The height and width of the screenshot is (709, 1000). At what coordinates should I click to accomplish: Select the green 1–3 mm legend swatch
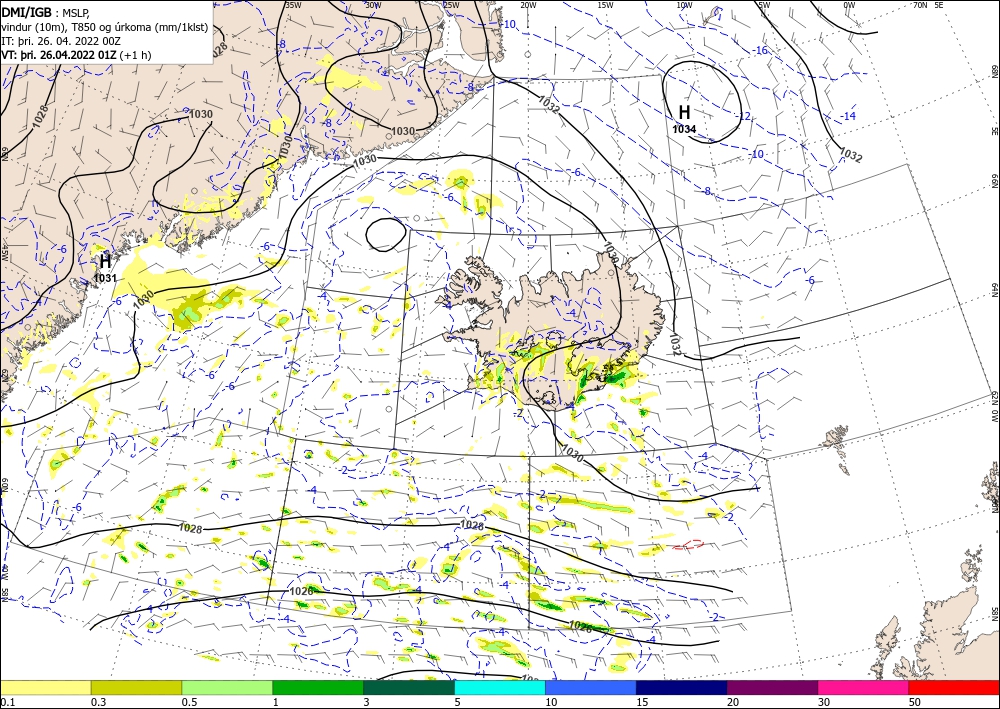tap(318, 687)
